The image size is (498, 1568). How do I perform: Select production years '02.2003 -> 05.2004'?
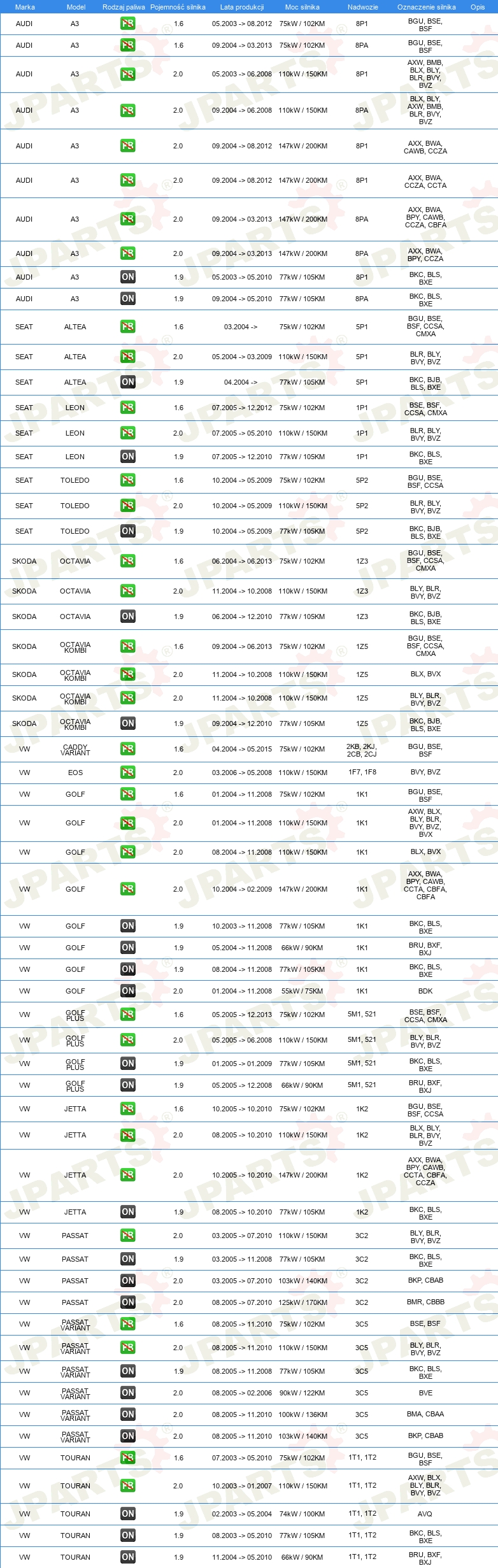[242, 1514]
